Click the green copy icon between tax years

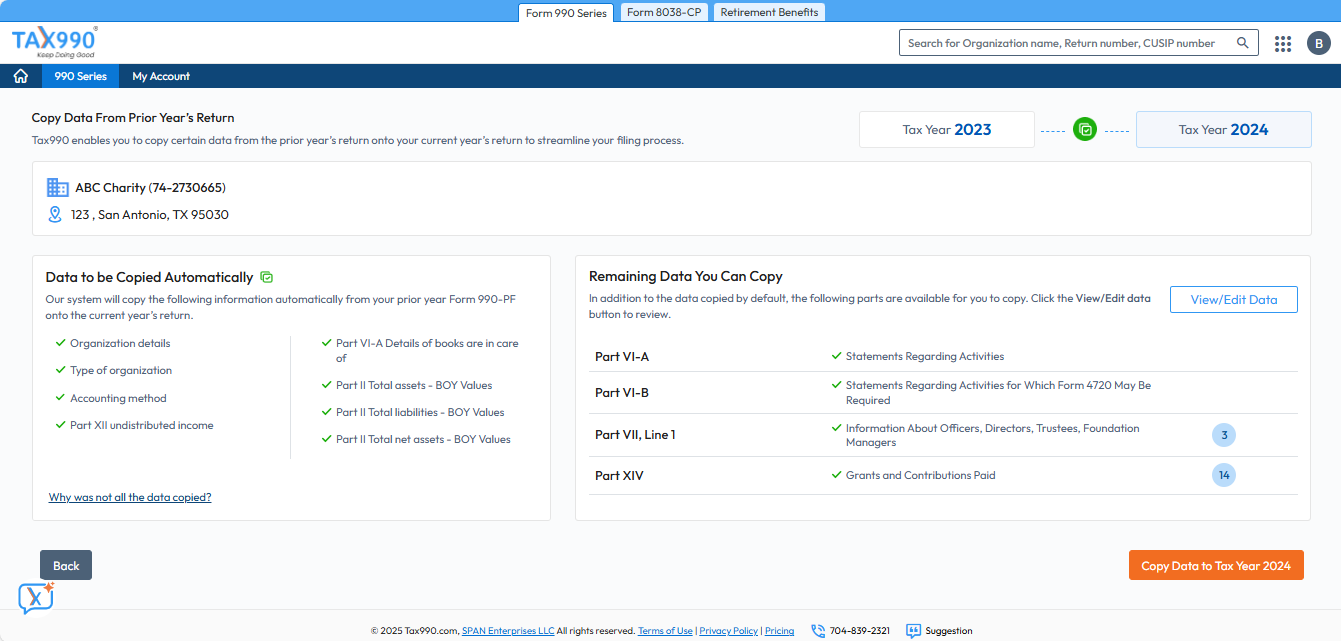1085,129
